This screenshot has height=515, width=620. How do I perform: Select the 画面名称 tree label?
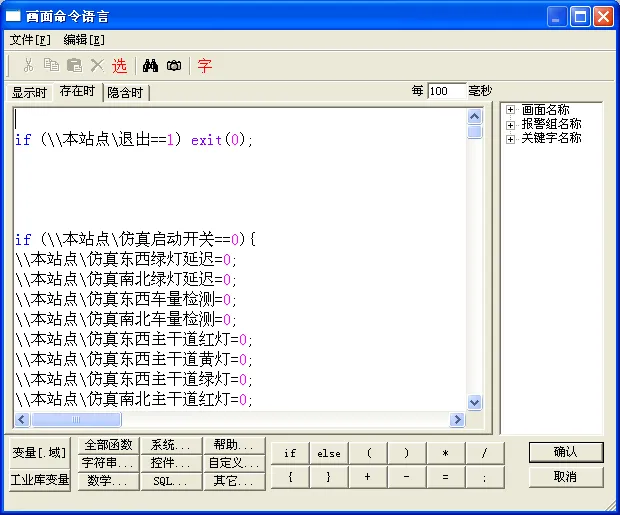tap(545, 110)
